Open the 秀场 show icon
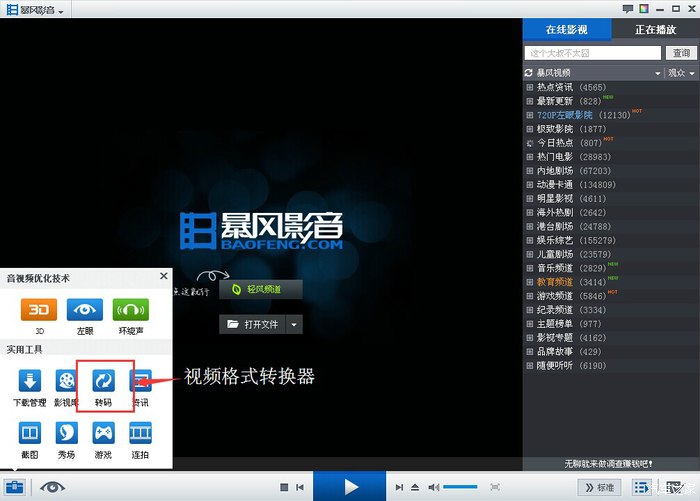This screenshot has height=501, width=700. 66,438
